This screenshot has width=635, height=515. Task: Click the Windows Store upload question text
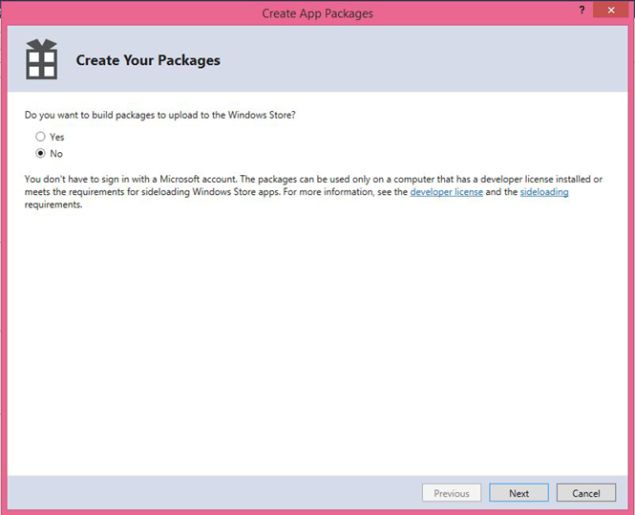coord(160,115)
